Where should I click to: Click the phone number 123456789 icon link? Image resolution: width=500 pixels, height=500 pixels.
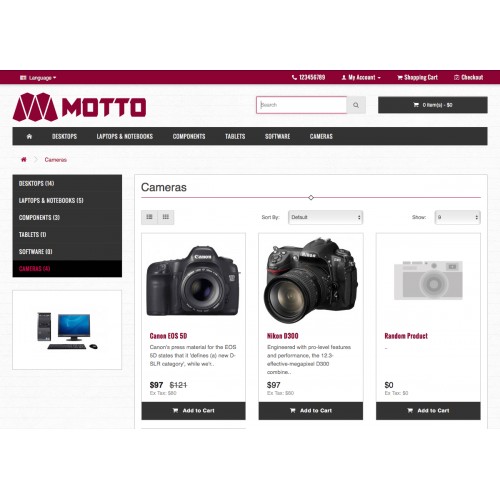coord(308,77)
